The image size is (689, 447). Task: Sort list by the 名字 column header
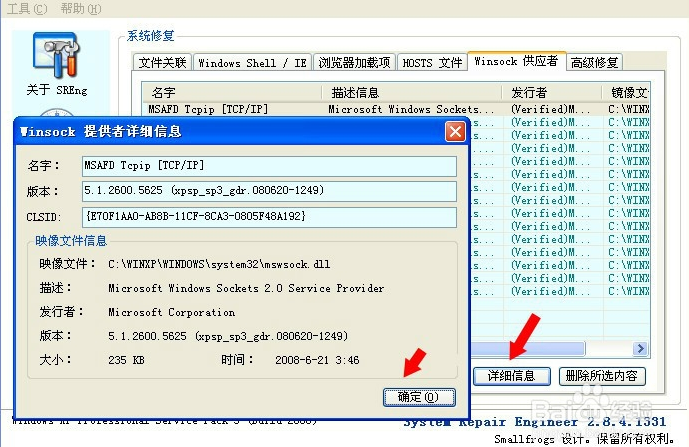pyautogui.click(x=232, y=92)
